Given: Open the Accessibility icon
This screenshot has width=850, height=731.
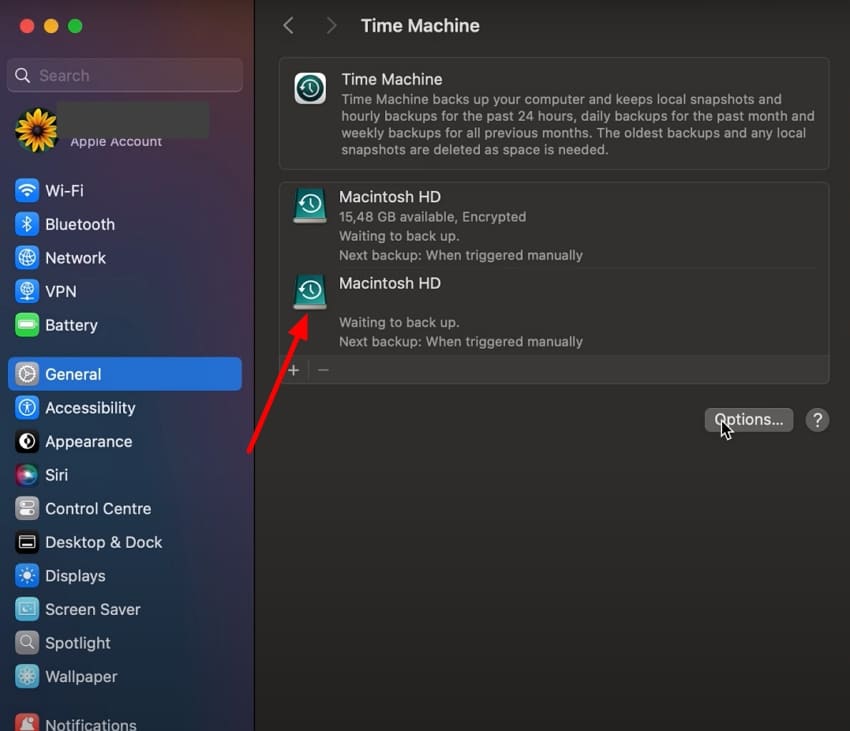Looking at the screenshot, I should (x=27, y=407).
